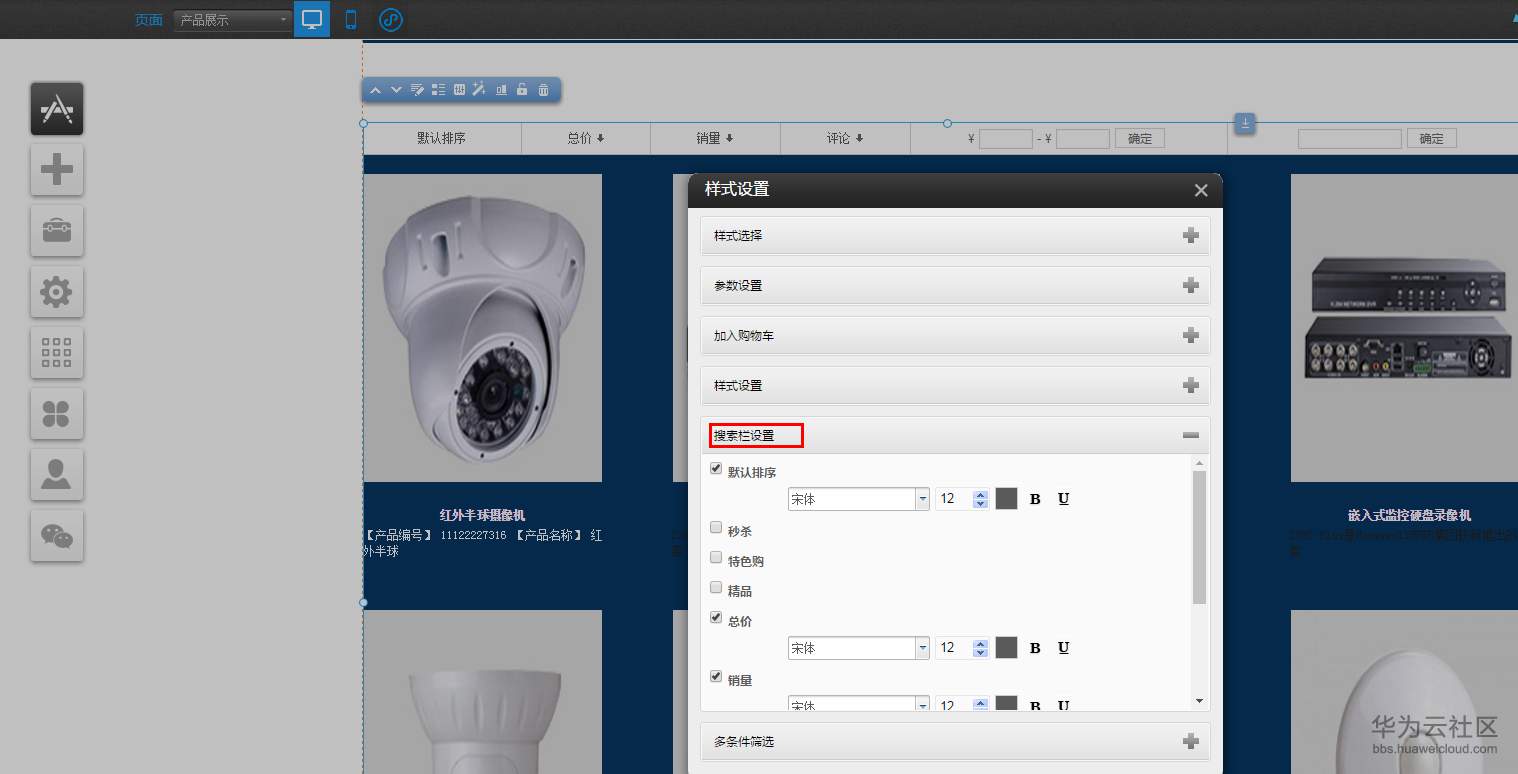
Task: Switch to desktop preview mode
Action: pos(312,19)
